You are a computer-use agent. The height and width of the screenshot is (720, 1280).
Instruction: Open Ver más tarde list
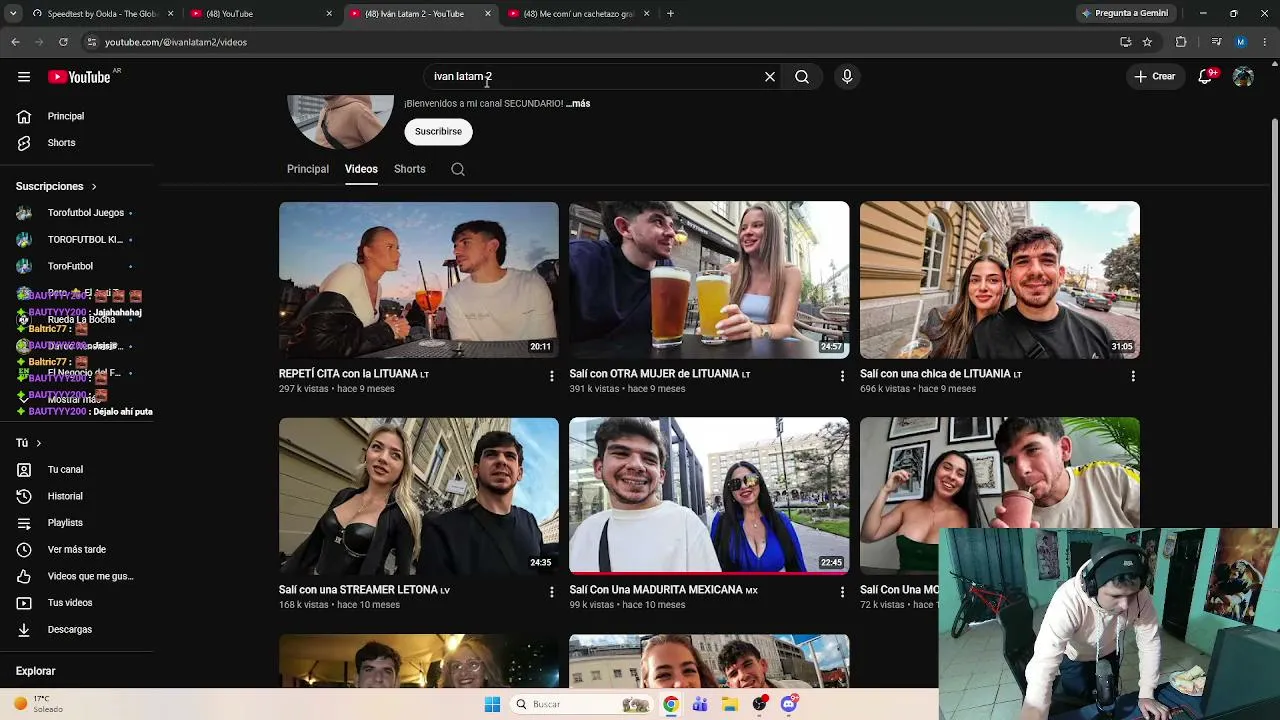[77, 550]
